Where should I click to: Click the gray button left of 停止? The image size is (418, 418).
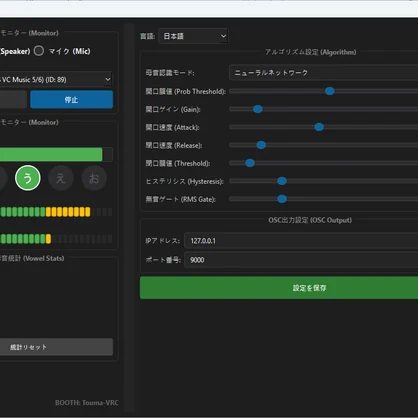pos(13,100)
